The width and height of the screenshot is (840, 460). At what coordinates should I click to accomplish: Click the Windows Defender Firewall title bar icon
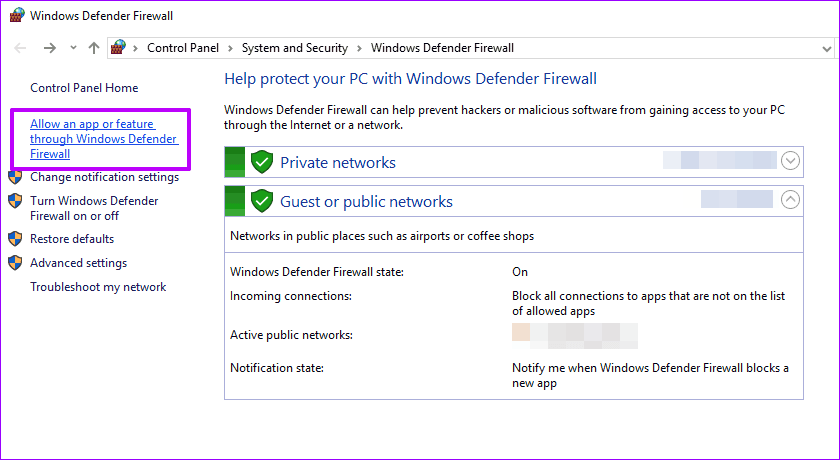(17, 15)
